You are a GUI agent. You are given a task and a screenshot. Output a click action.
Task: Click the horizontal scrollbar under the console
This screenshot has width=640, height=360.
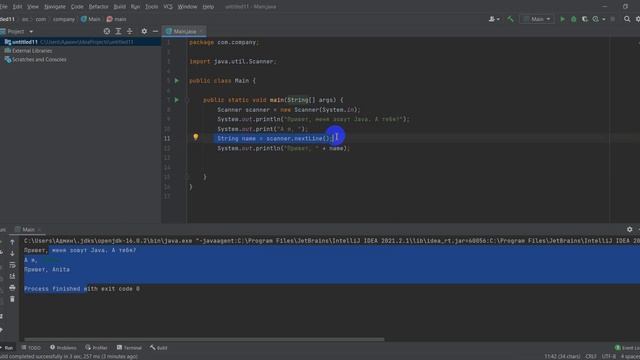204,339
